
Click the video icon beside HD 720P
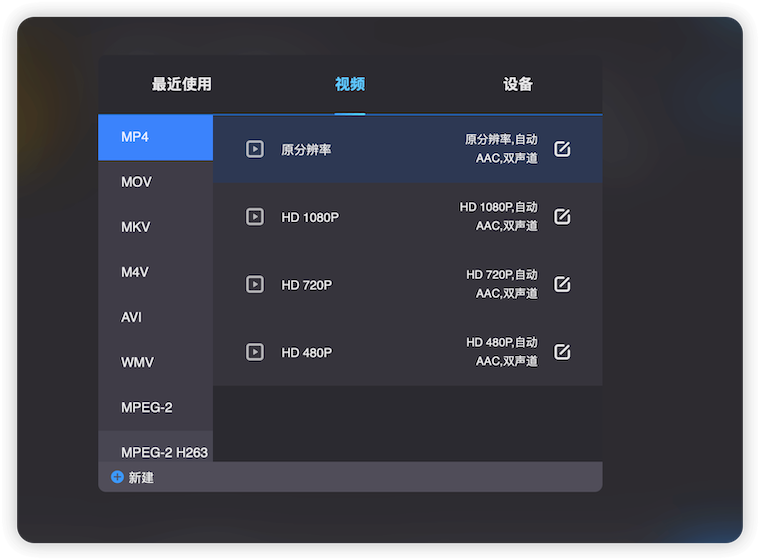[x=255, y=284]
